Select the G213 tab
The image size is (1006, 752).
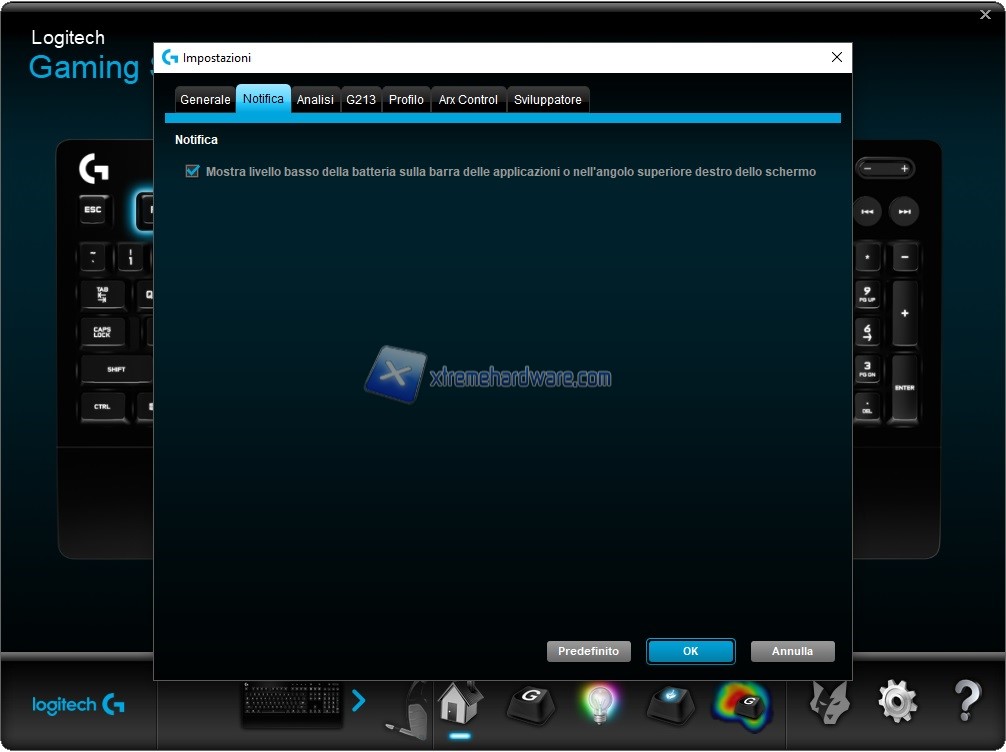(360, 100)
